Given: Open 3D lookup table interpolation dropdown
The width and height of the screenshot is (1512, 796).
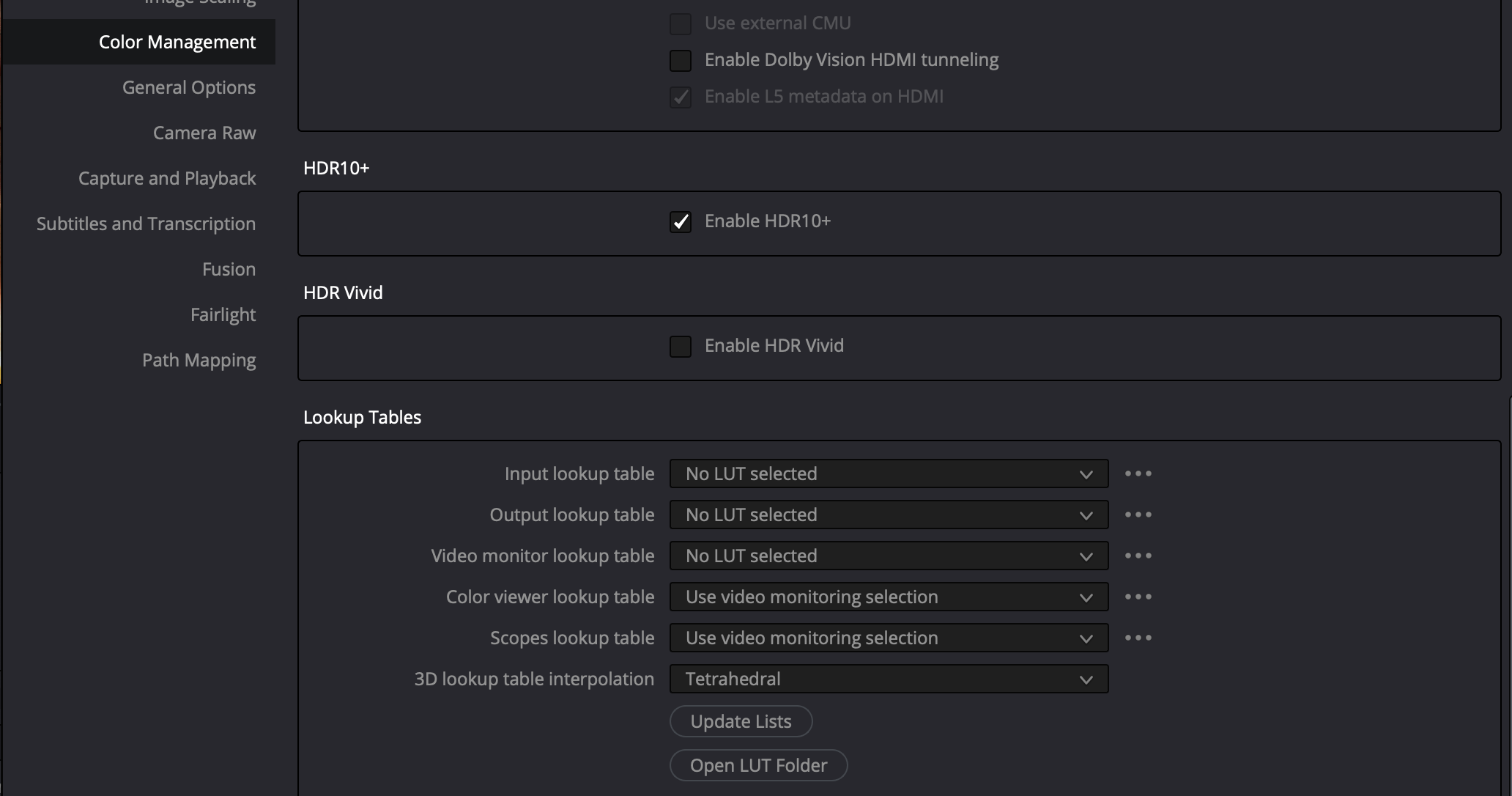Looking at the screenshot, I should 888,679.
